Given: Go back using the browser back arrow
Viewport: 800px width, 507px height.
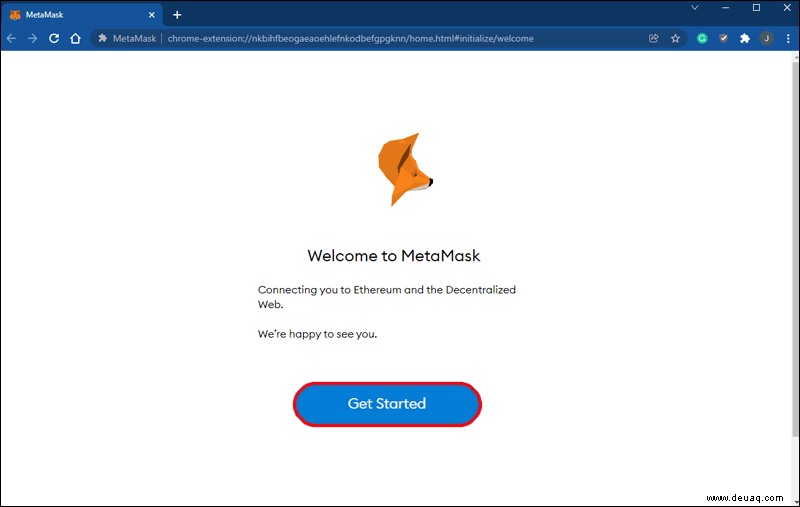Looking at the screenshot, I should coord(11,38).
